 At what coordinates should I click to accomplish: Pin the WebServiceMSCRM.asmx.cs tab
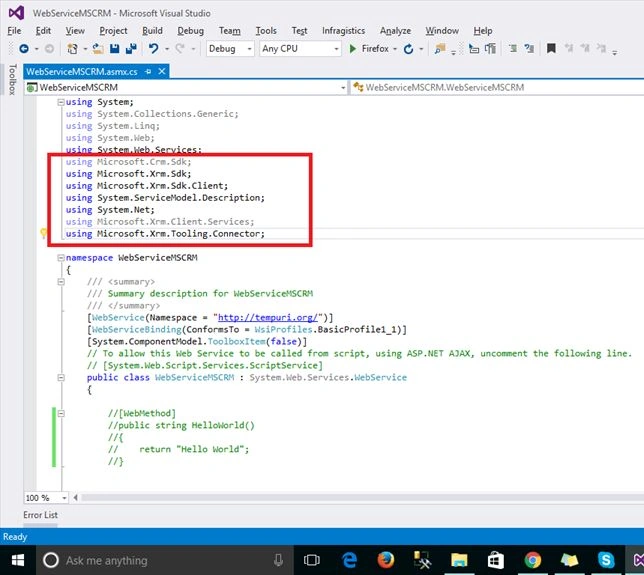148,71
